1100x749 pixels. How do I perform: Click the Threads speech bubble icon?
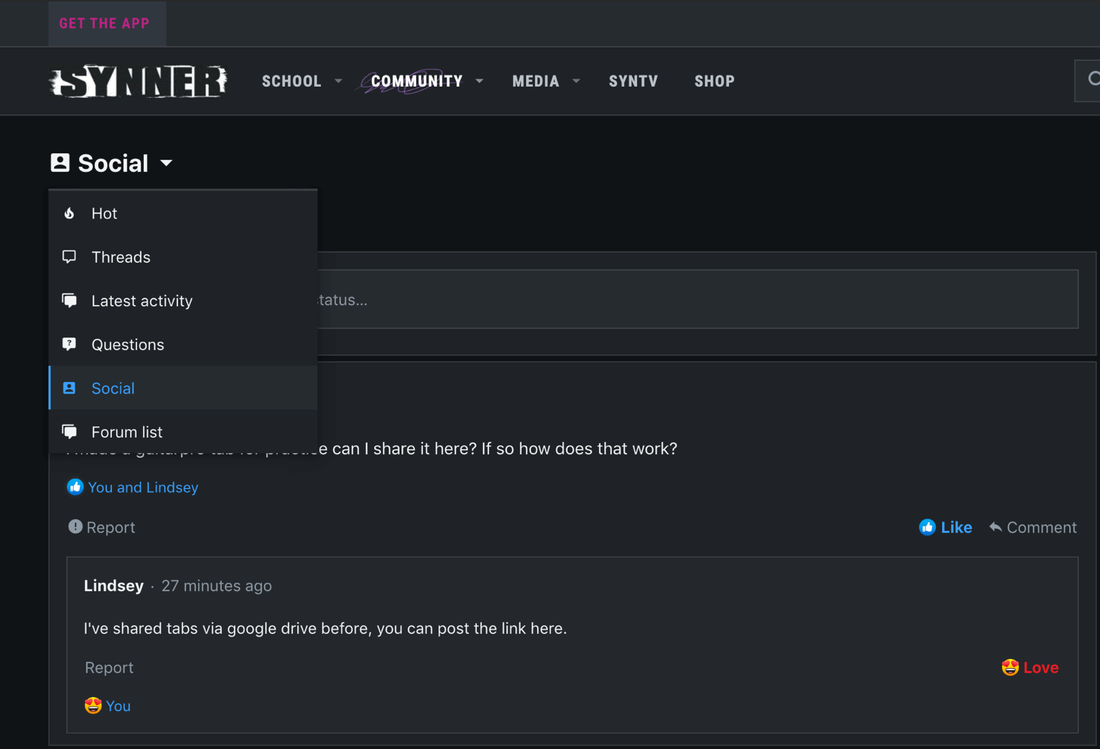point(68,257)
